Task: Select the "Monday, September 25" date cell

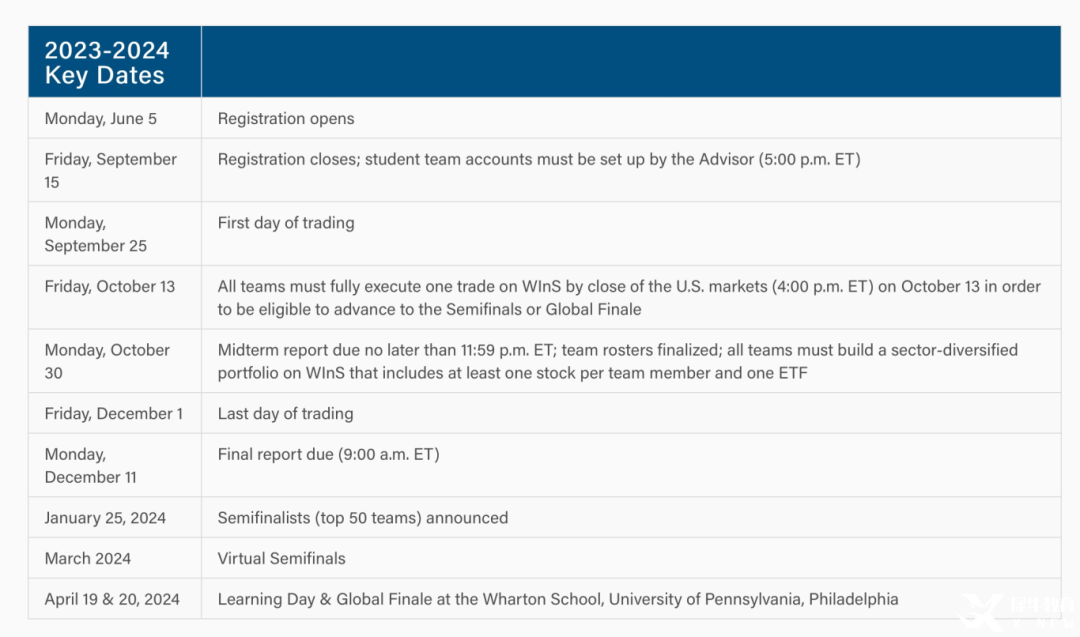Action: [96, 234]
